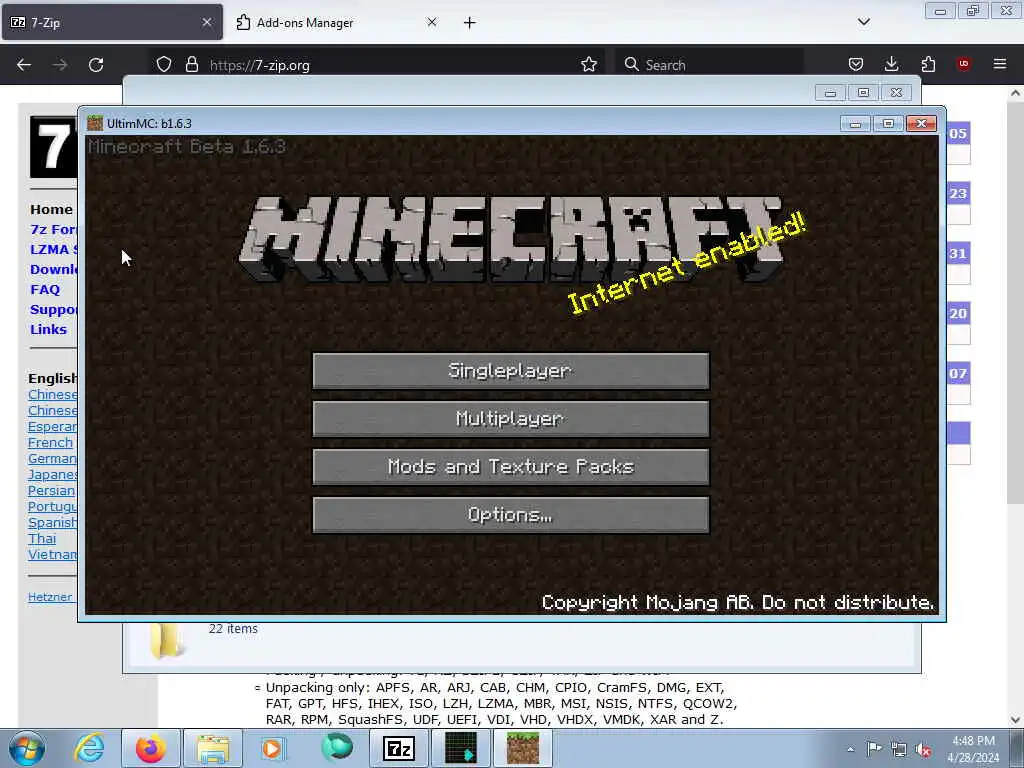
Task: Click the red uBlock extension icon
Action: (963, 64)
